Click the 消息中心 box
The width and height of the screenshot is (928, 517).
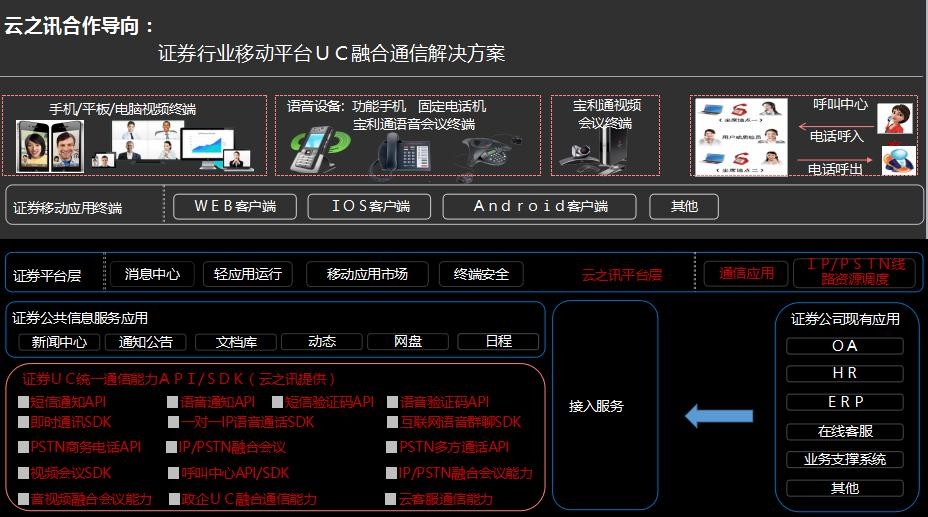tap(152, 274)
